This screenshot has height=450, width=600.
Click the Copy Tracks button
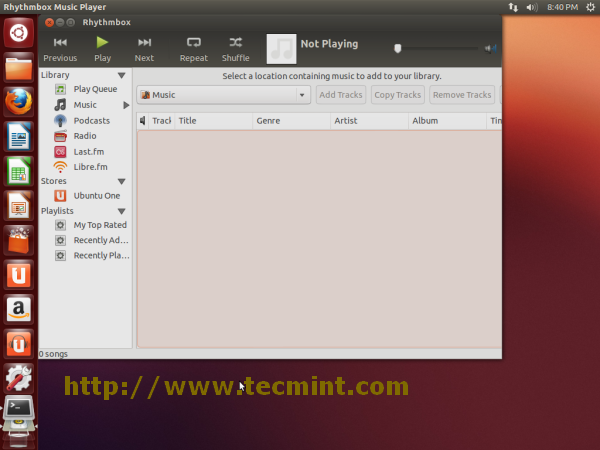pyautogui.click(x=398, y=95)
